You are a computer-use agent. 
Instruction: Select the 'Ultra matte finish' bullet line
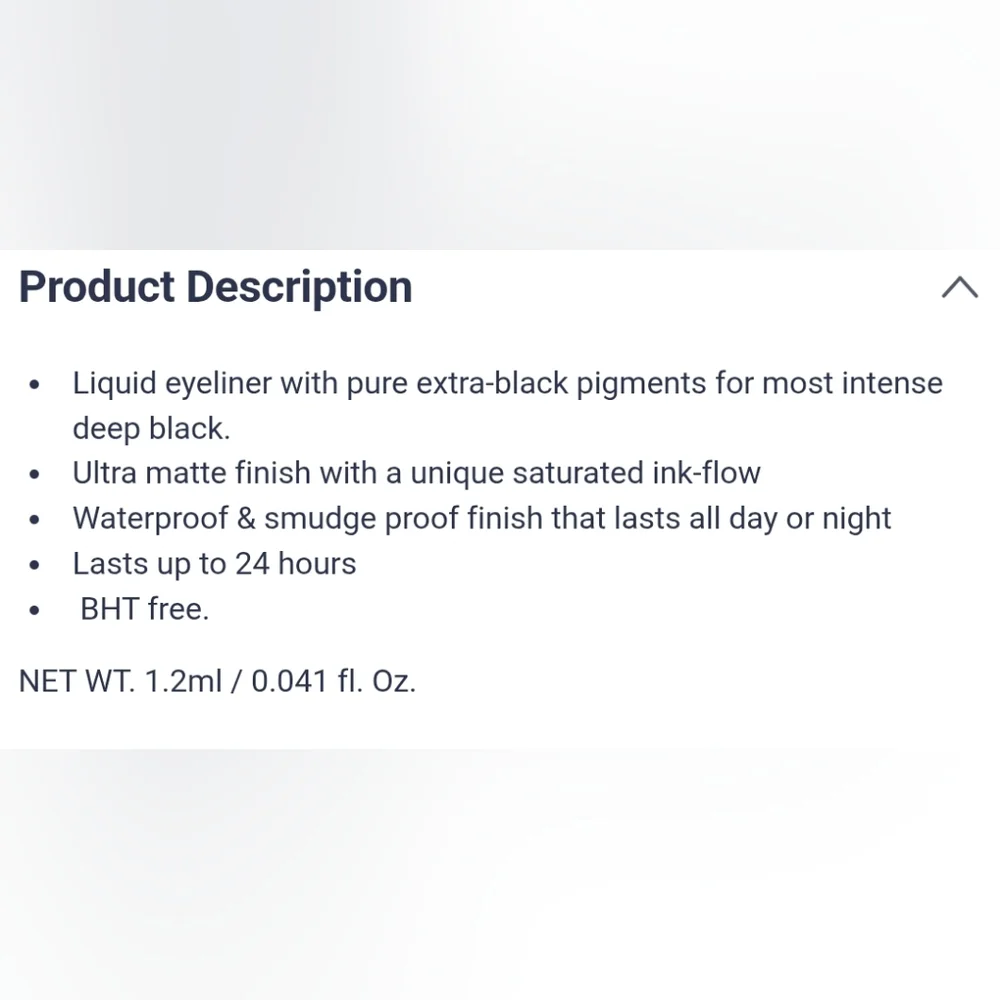[416, 473]
